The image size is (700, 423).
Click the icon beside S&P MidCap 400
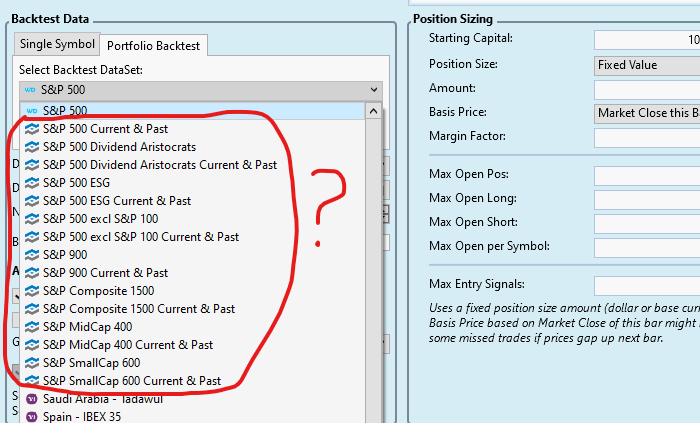coord(32,327)
